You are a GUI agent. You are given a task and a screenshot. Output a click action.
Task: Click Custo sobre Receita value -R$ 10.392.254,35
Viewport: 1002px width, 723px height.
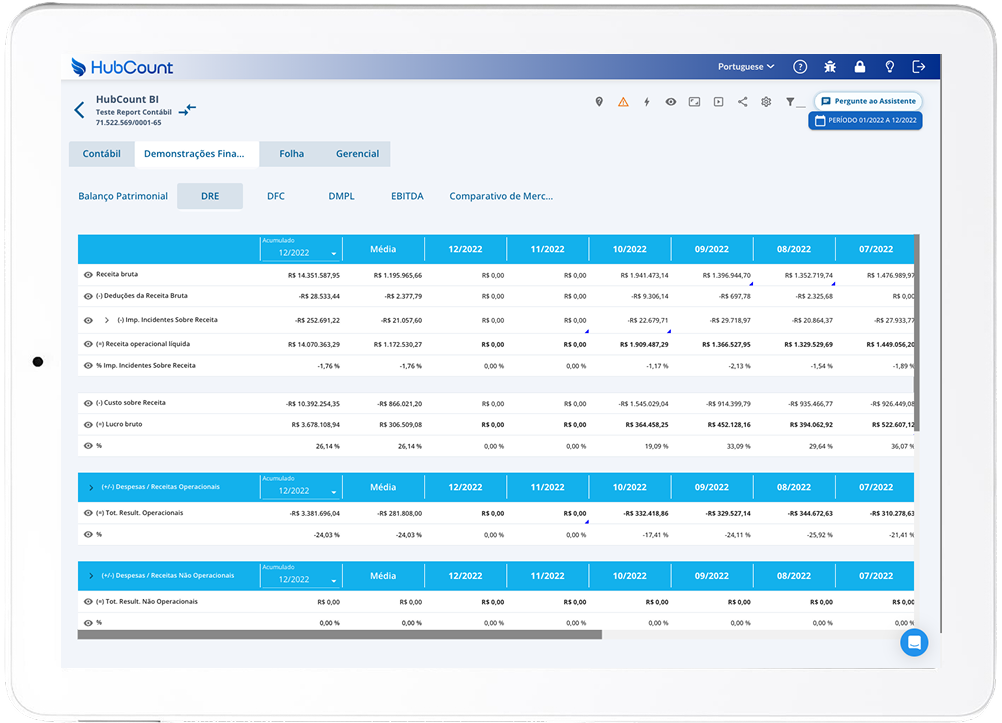coord(312,404)
